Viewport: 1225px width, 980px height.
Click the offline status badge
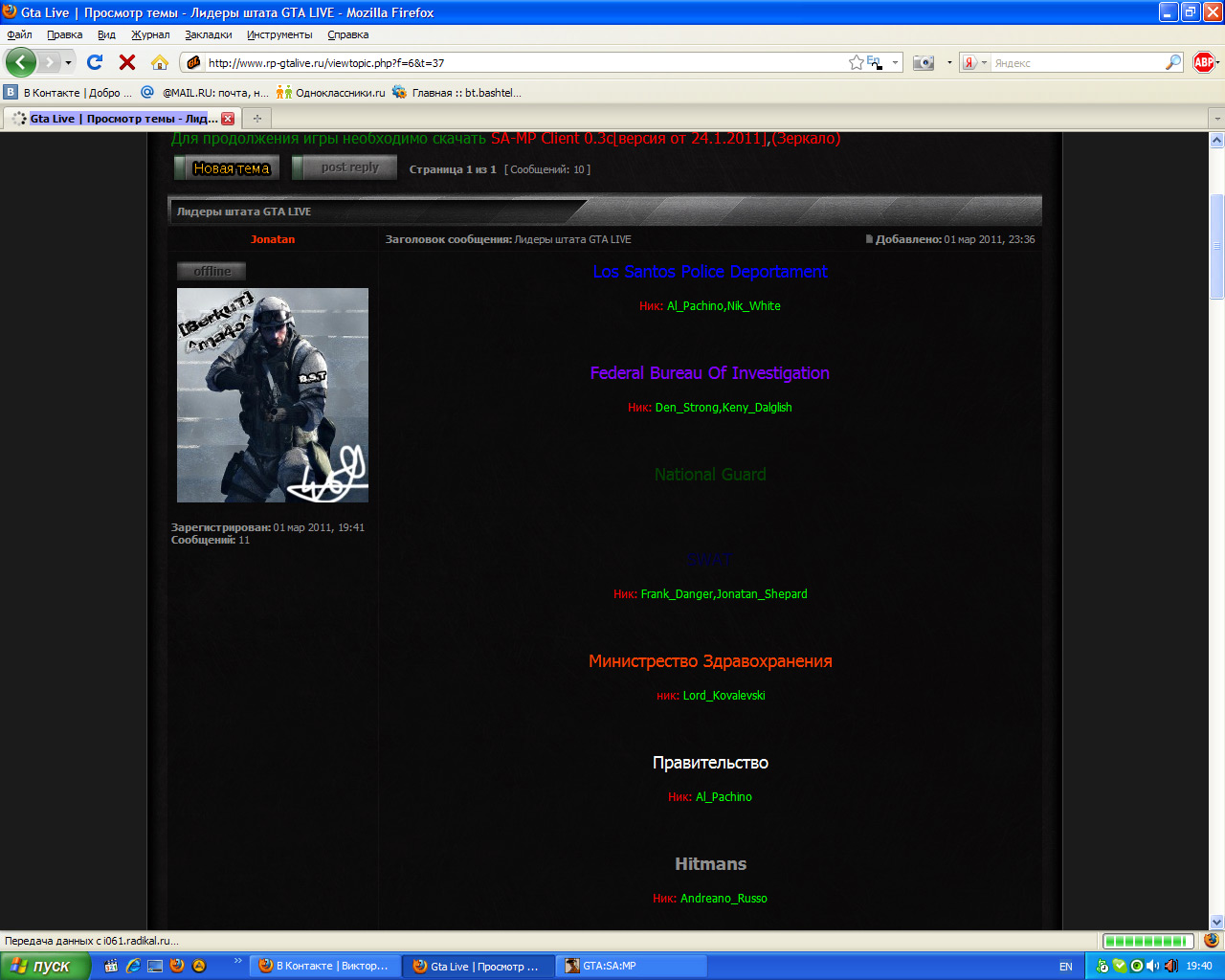212,271
